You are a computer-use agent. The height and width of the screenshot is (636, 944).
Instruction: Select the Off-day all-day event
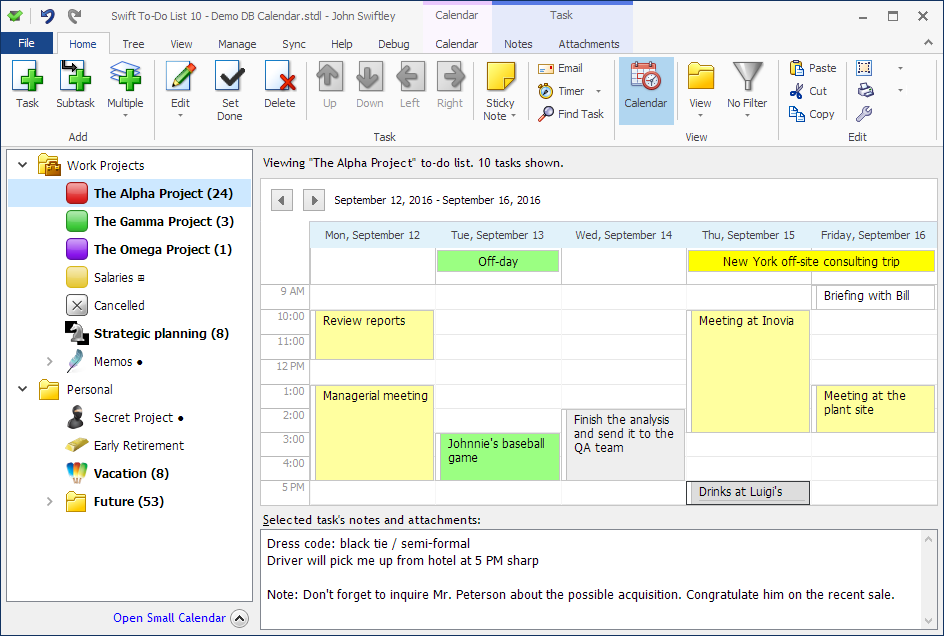(x=498, y=261)
